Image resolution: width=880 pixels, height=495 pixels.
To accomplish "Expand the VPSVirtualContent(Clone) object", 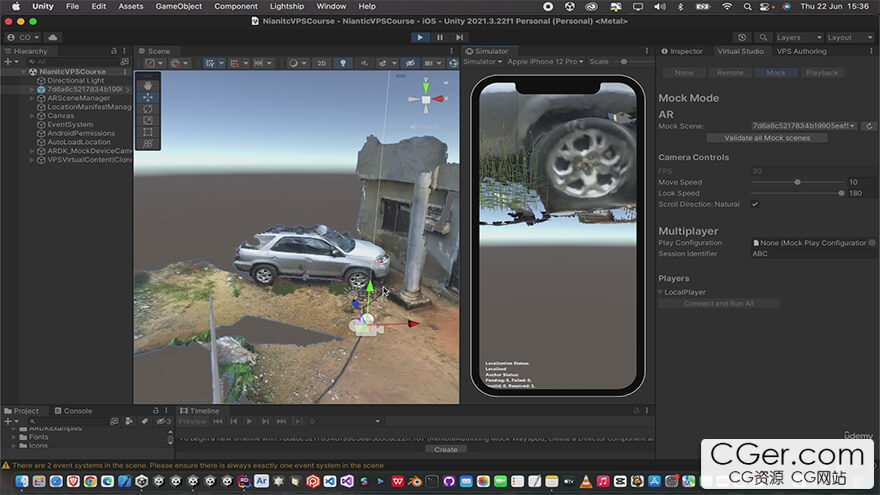I will coord(32,160).
